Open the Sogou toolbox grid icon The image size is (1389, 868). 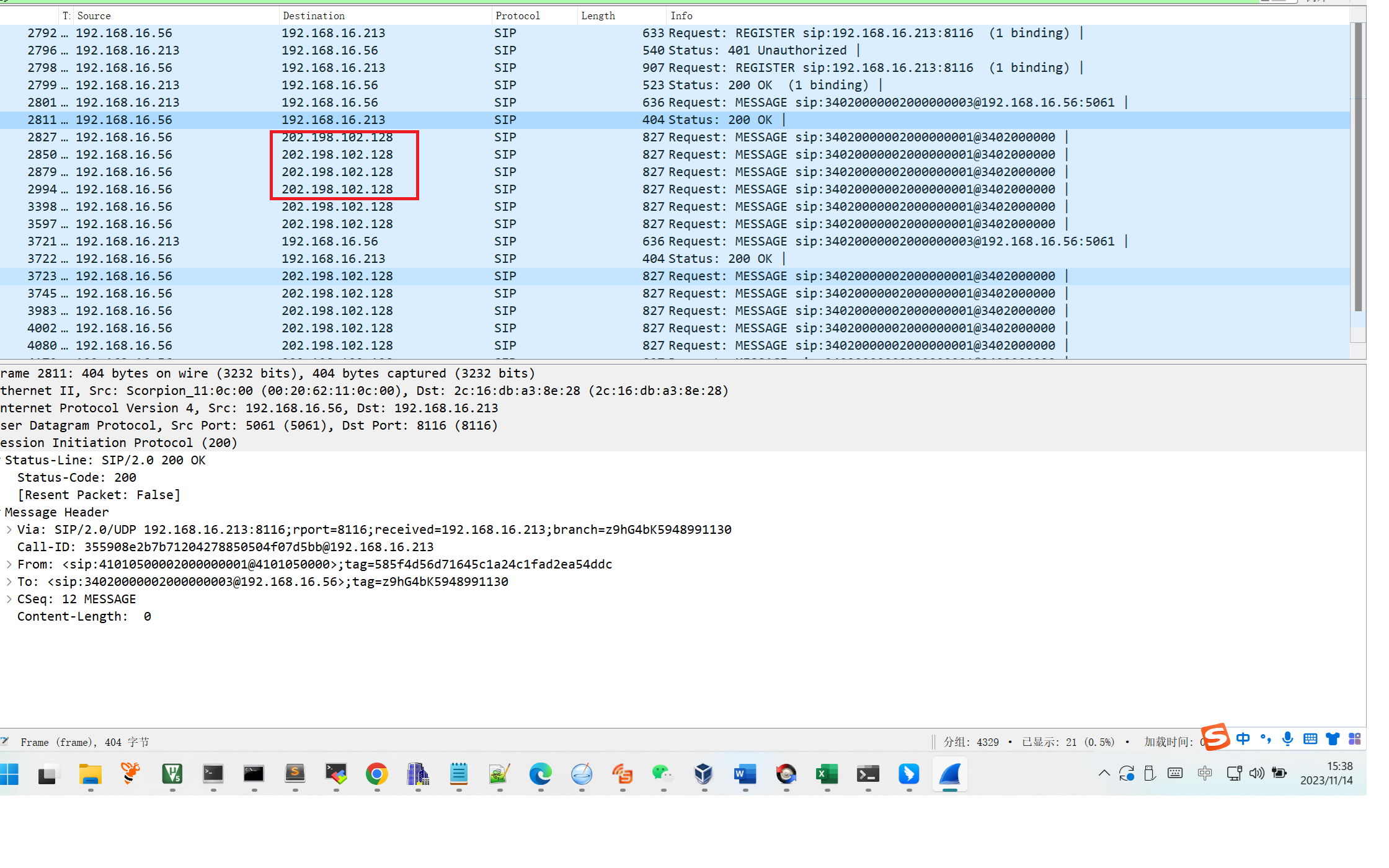(1355, 738)
